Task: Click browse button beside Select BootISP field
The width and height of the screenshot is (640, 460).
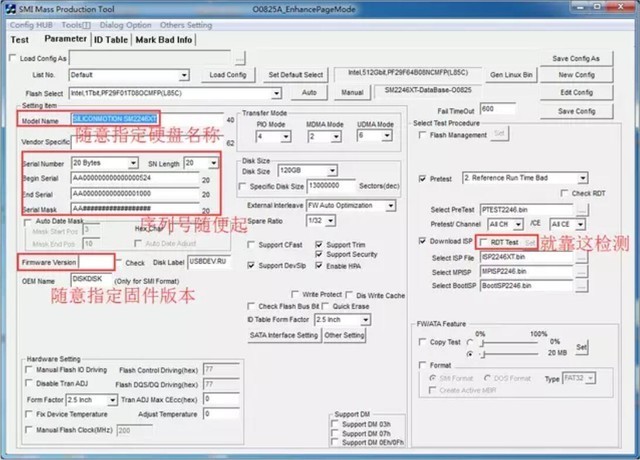Action: click(x=582, y=286)
